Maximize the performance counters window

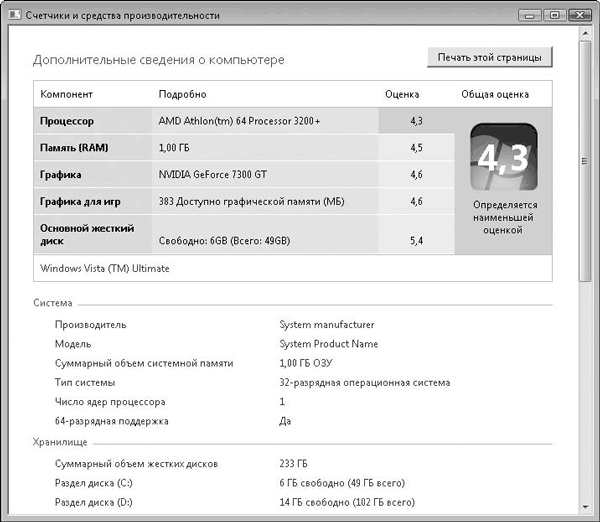(553, 13)
